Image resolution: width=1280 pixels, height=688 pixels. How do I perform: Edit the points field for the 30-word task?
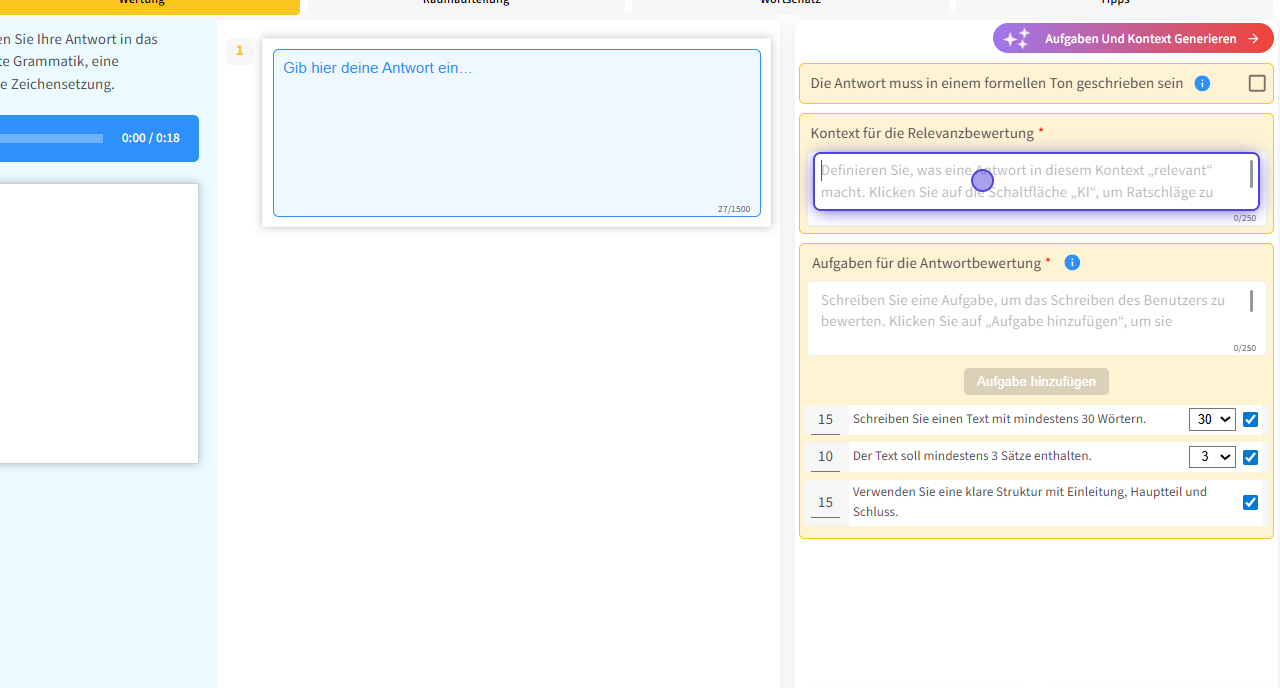coord(825,420)
